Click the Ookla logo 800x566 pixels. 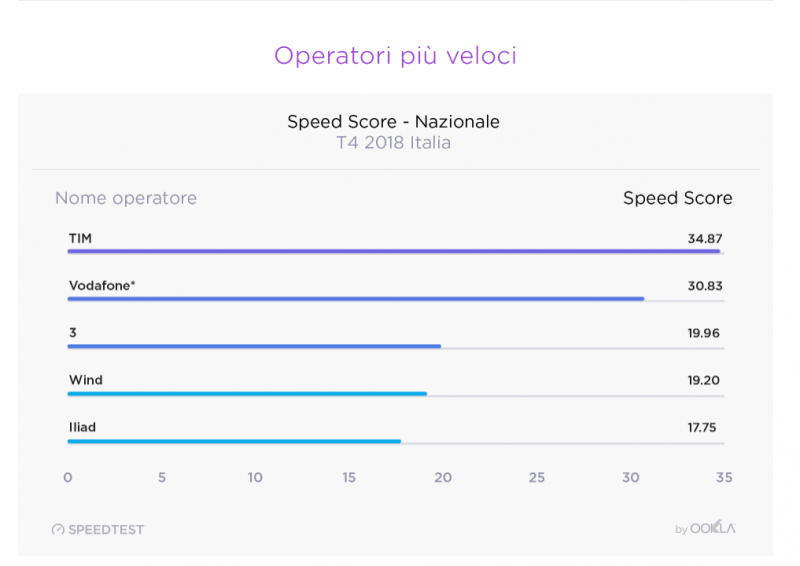(712, 528)
